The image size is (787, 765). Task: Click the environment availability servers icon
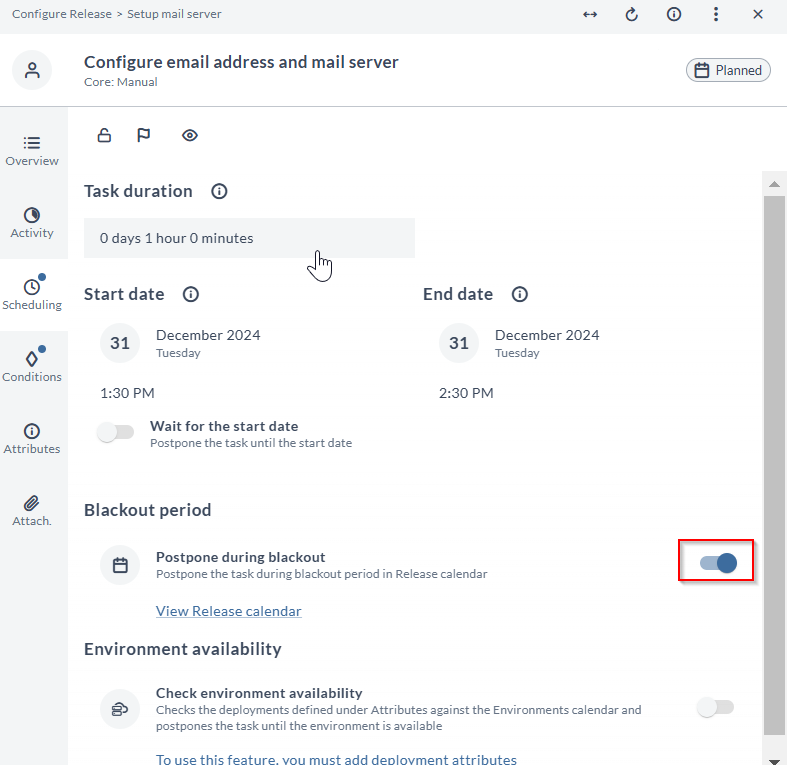pos(120,709)
